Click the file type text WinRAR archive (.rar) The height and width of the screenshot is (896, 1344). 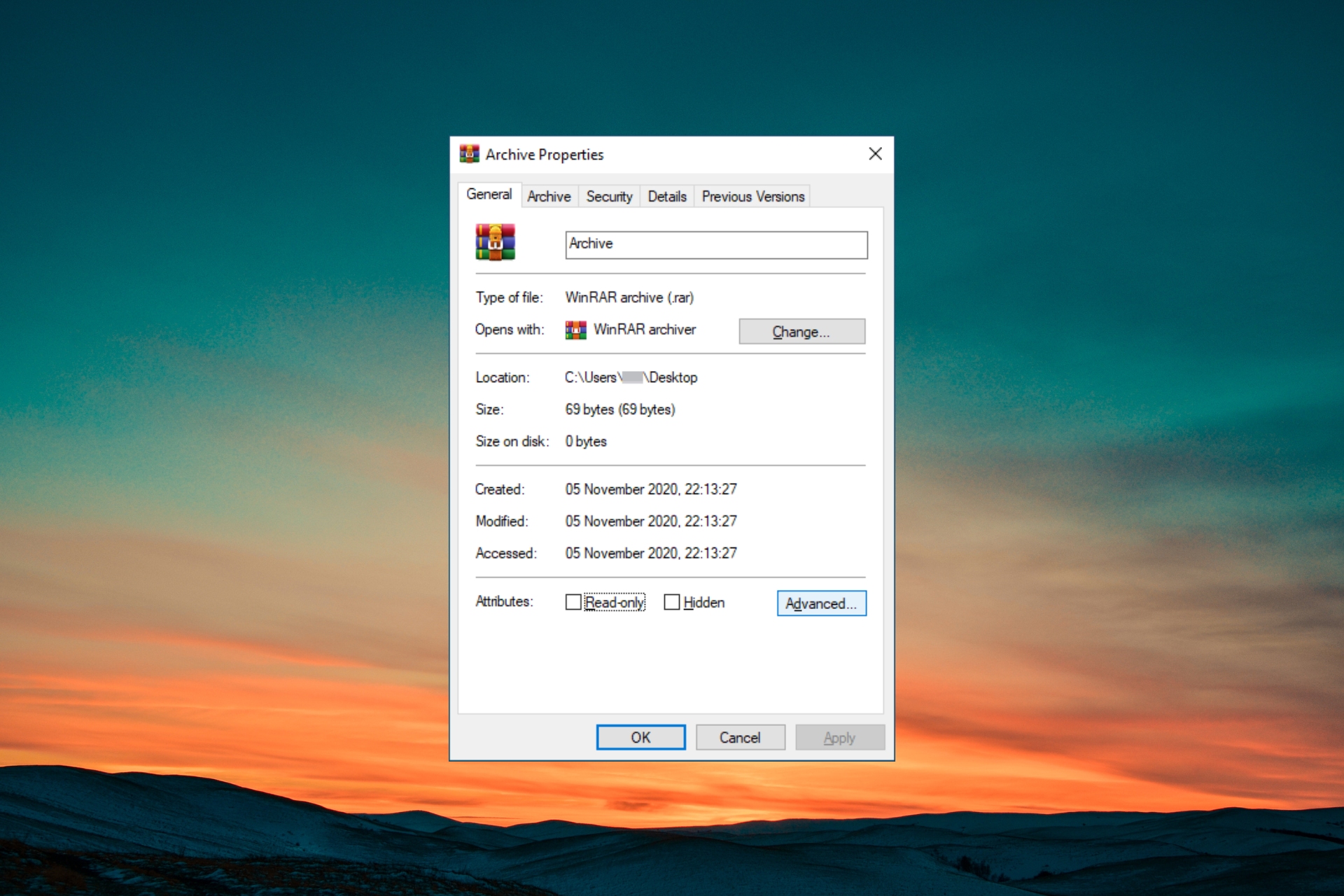(629, 297)
